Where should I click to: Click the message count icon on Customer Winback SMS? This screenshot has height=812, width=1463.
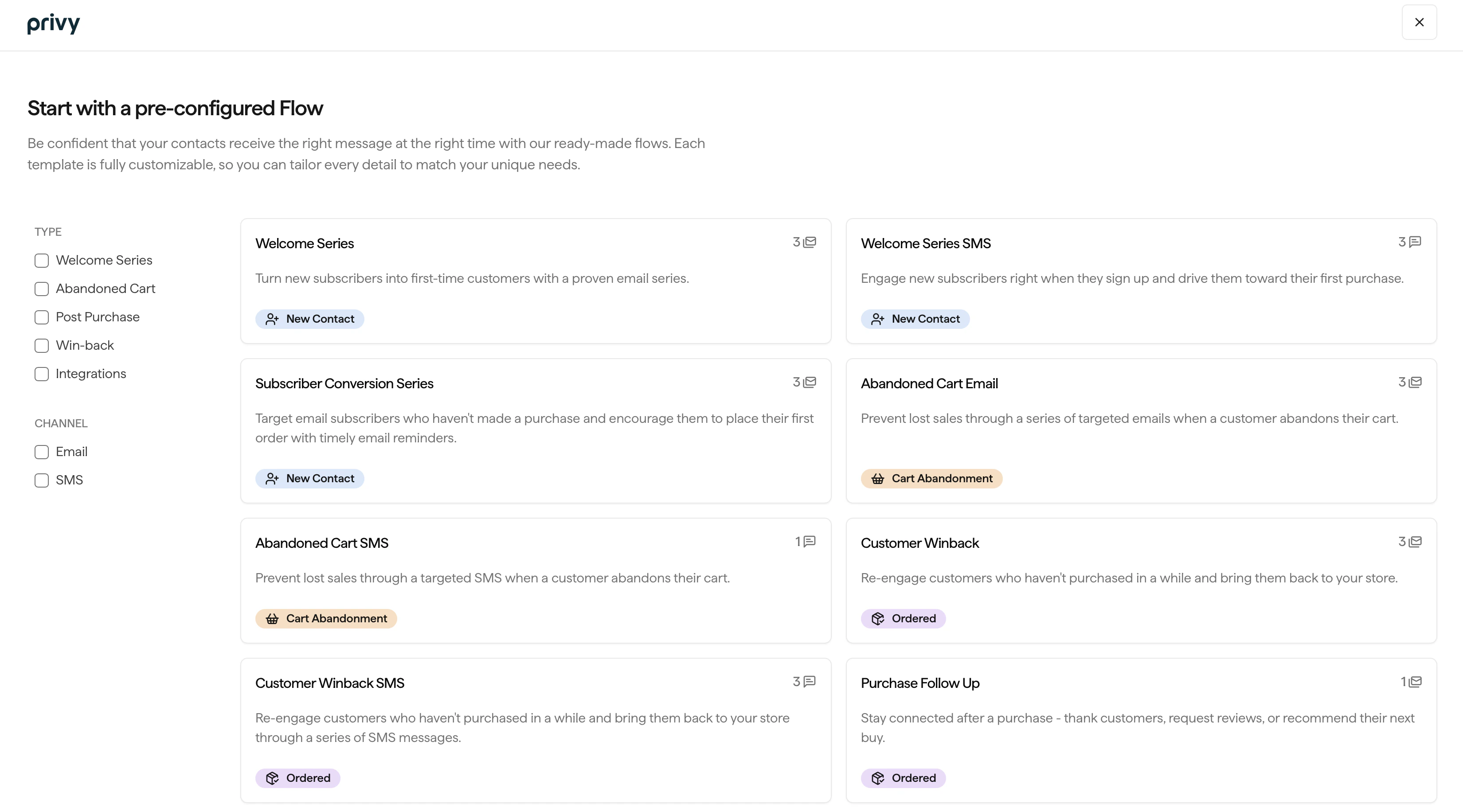click(x=810, y=681)
